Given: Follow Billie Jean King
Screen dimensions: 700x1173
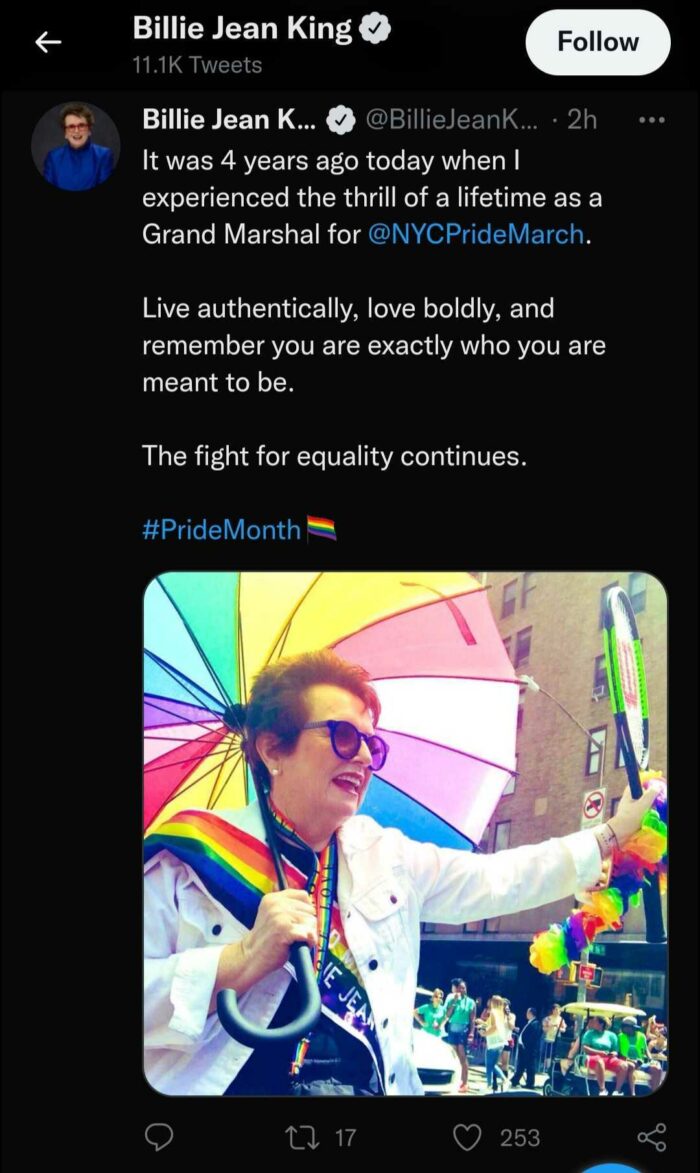Looking at the screenshot, I should click(598, 43).
